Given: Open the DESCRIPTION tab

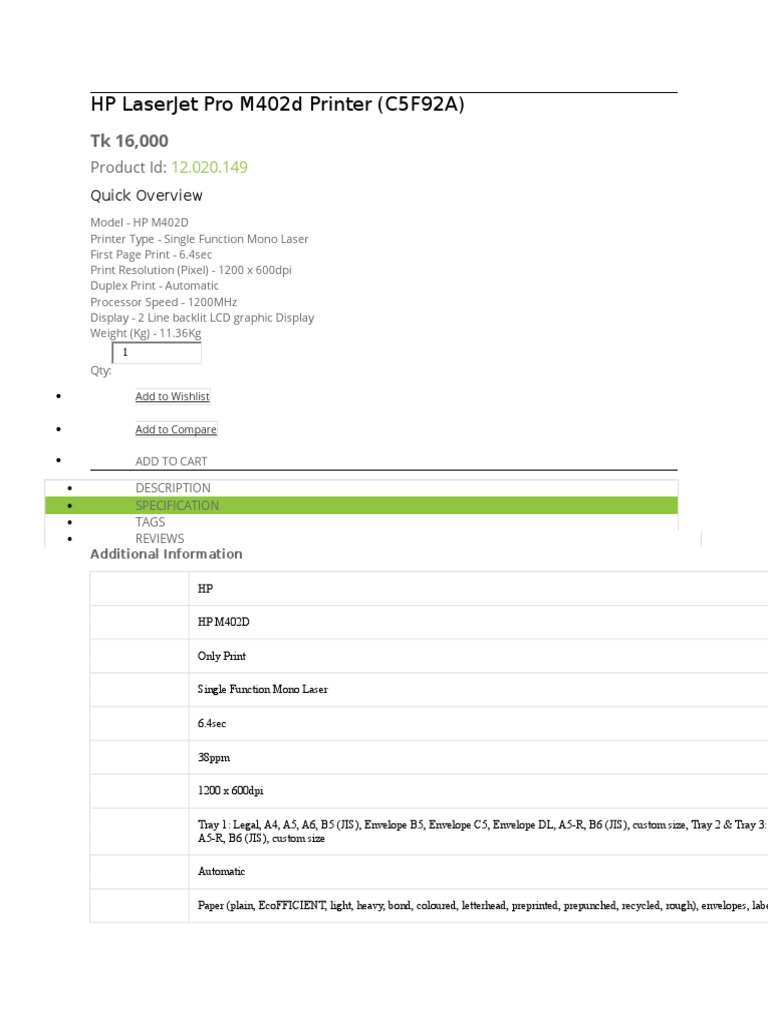Looking at the screenshot, I should [x=173, y=488].
